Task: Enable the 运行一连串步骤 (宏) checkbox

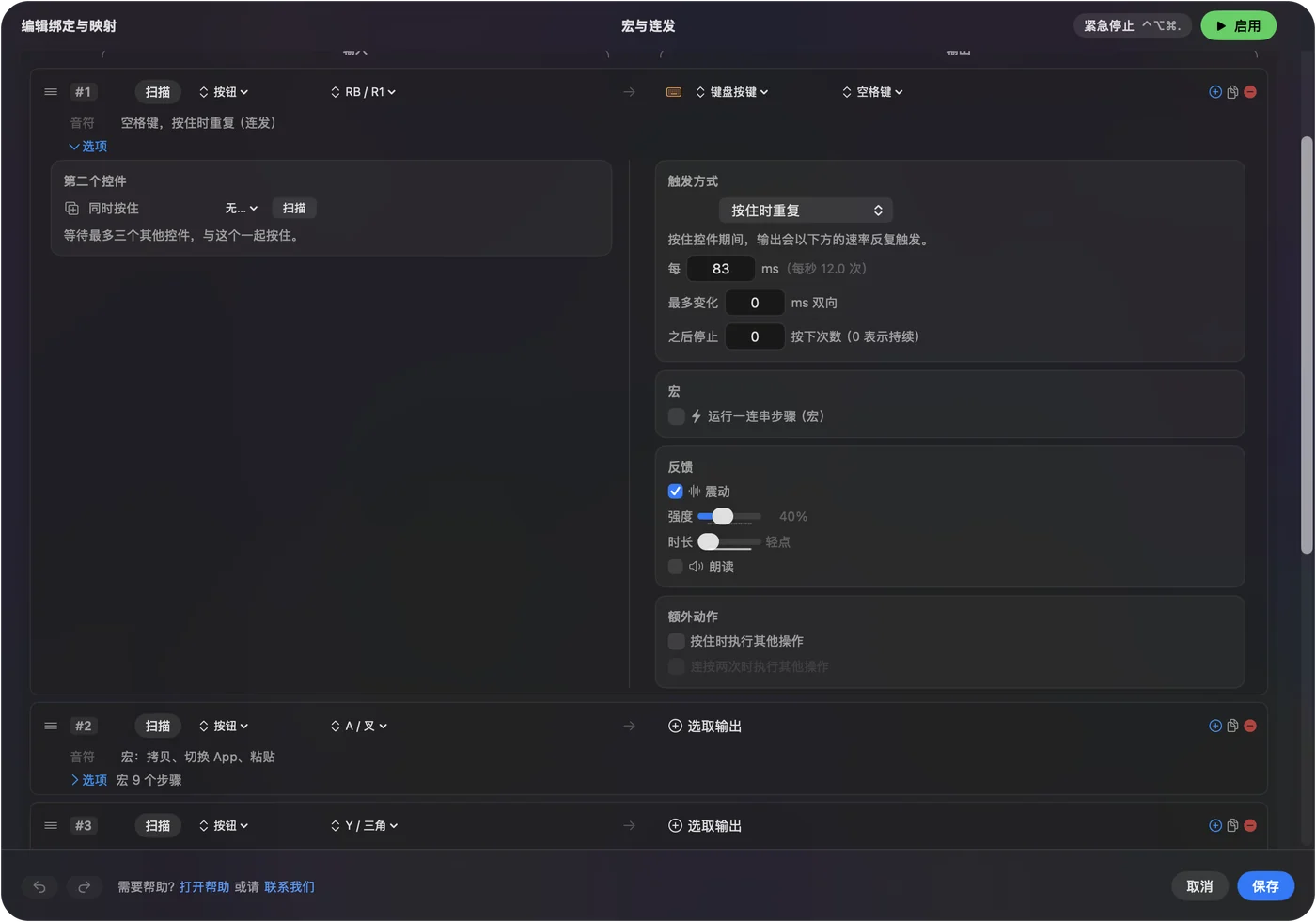Action: tap(676, 416)
